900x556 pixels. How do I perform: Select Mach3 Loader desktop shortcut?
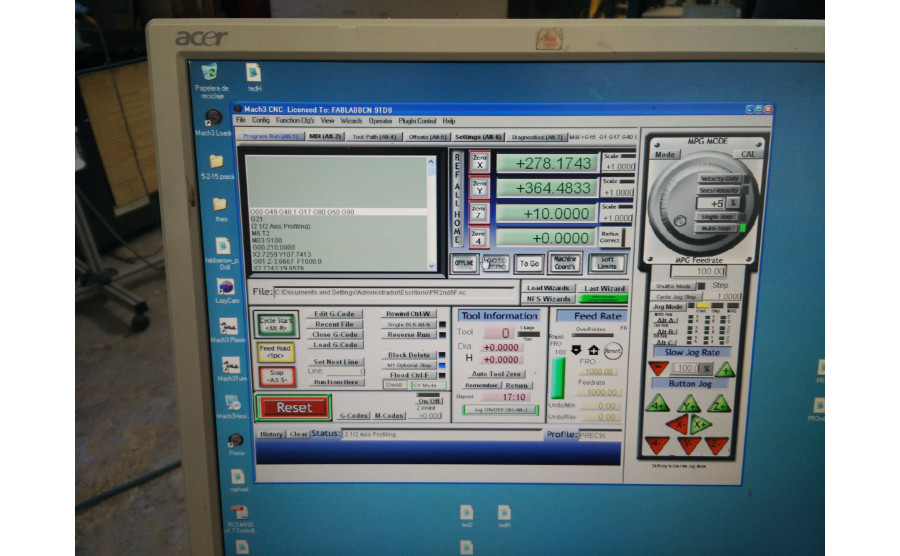click(x=213, y=122)
